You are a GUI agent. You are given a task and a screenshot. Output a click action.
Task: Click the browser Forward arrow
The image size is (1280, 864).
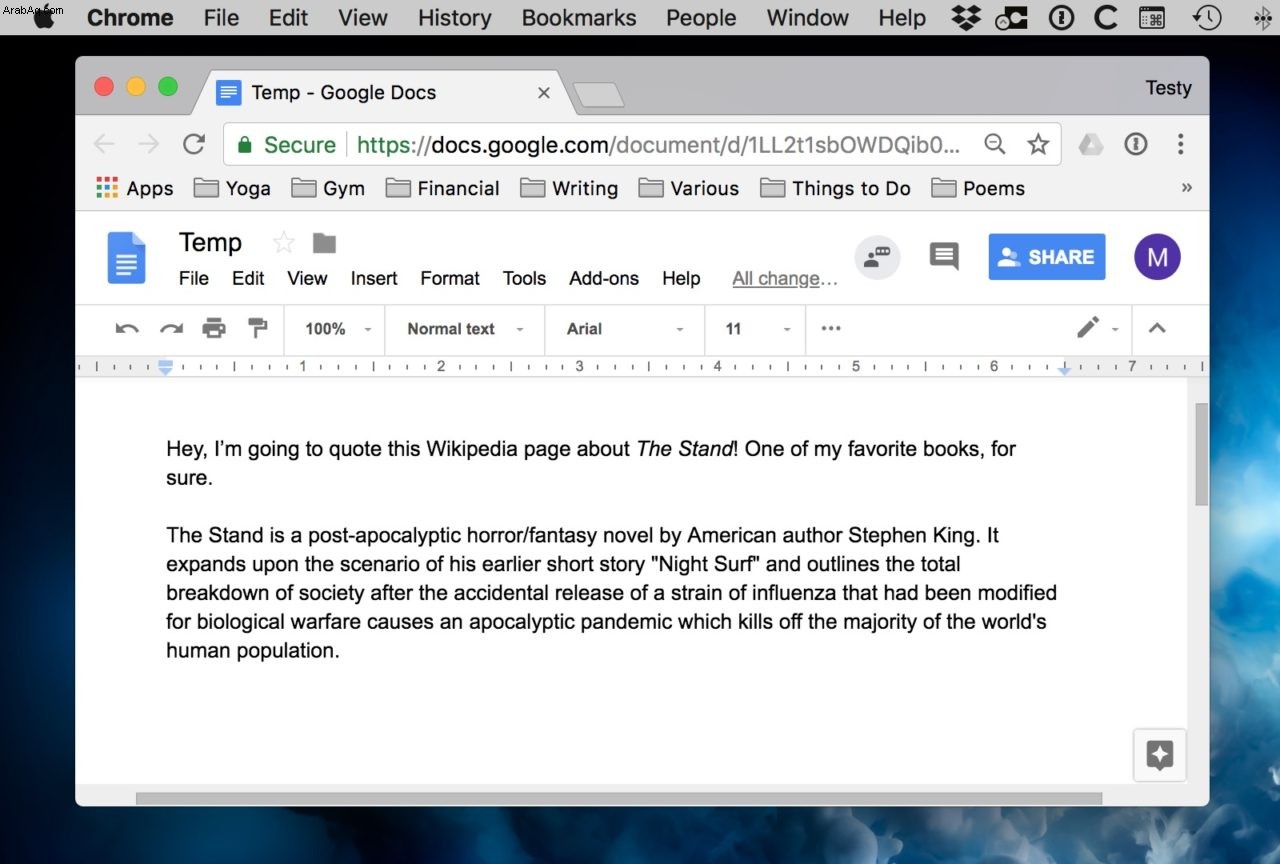tap(149, 144)
